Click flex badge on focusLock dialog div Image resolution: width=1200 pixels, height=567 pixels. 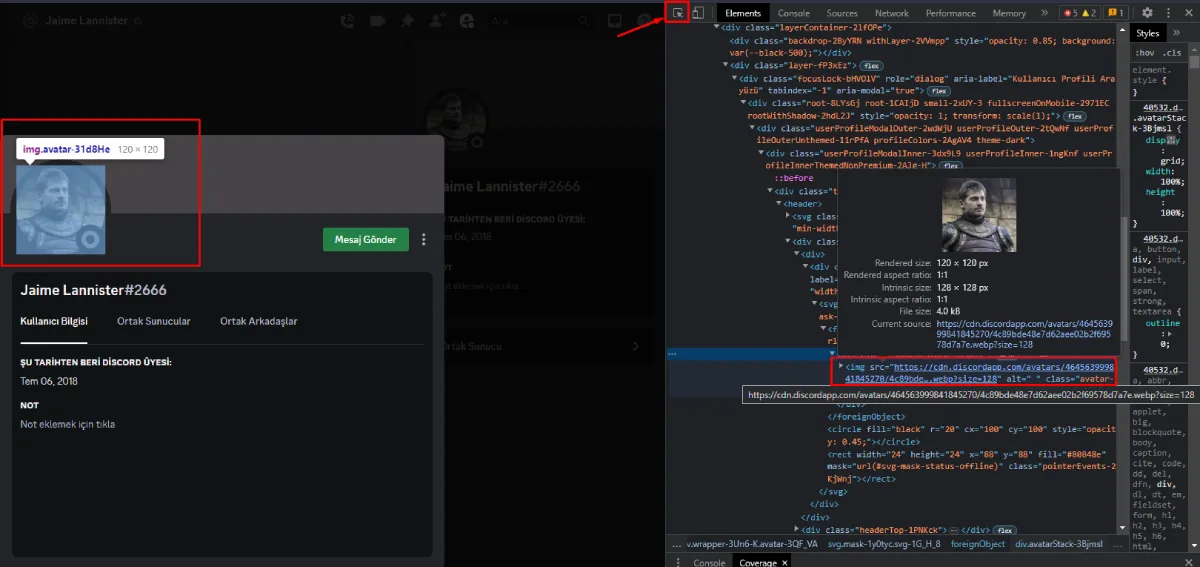pos(938,90)
